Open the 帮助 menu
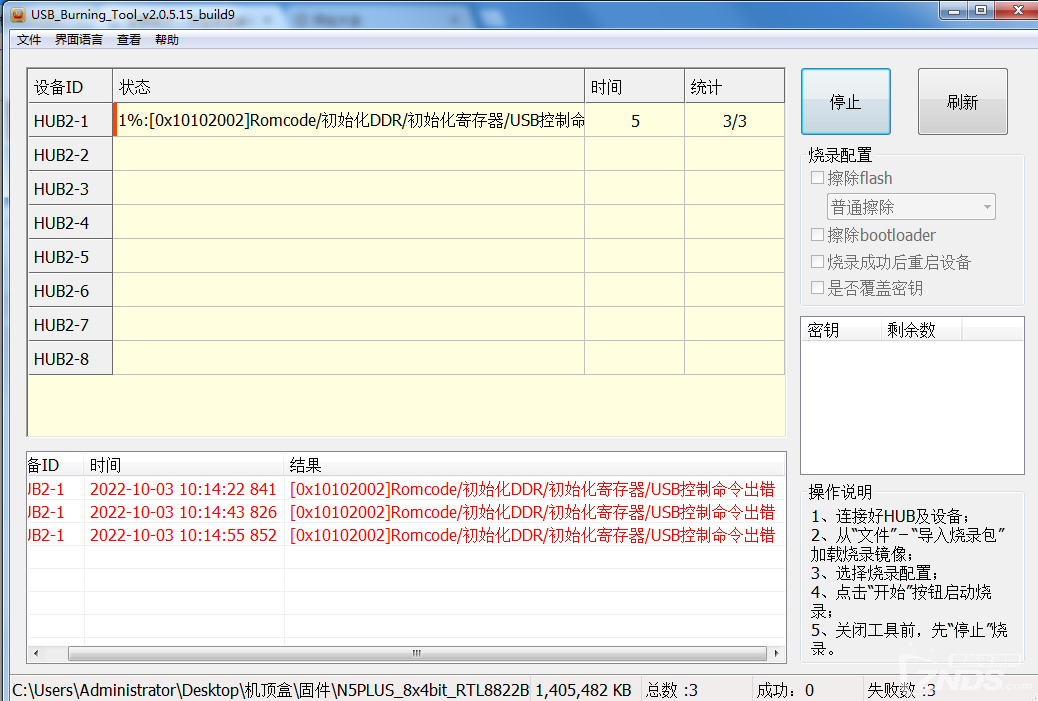The height and width of the screenshot is (701, 1038). click(x=167, y=40)
